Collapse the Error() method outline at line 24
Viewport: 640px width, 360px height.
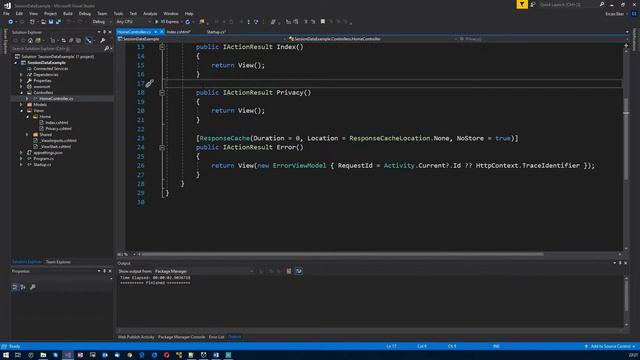tap(162, 147)
